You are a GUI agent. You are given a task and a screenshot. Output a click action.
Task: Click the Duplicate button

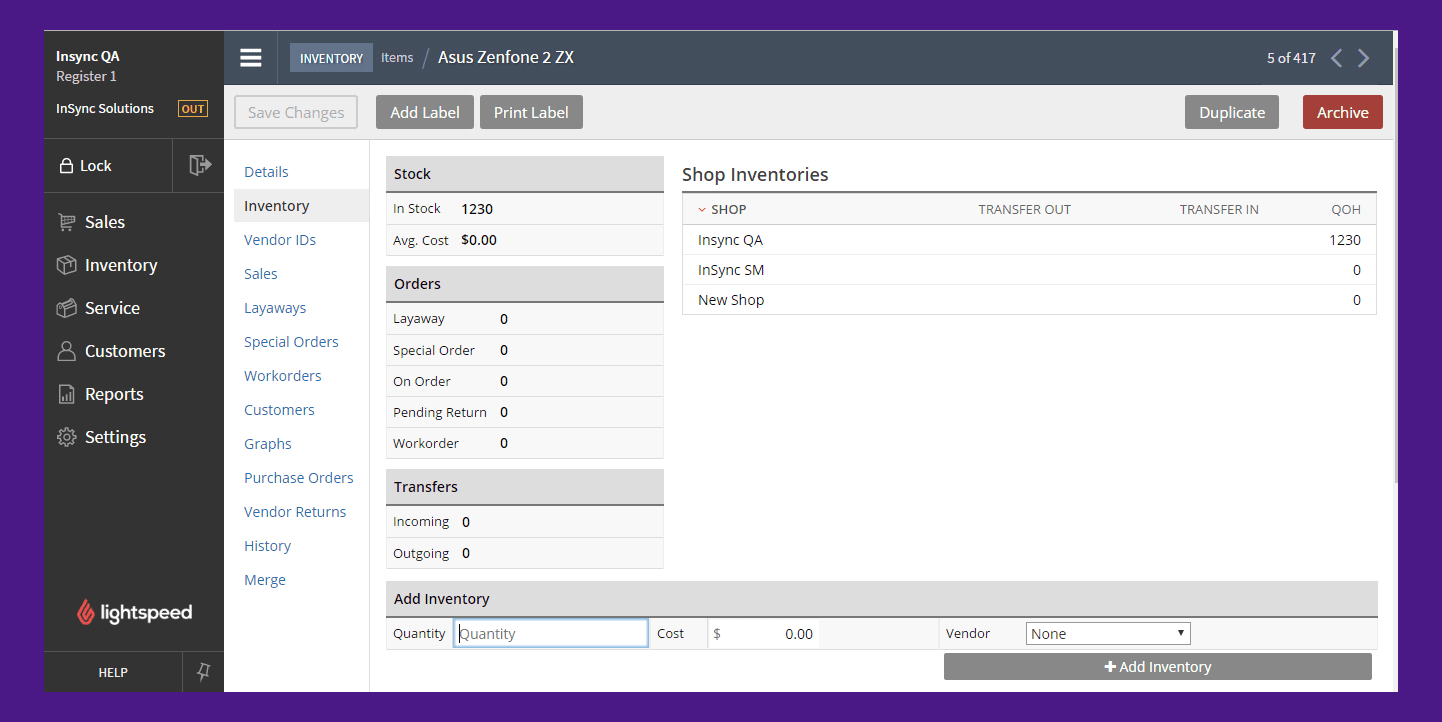coord(1232,112)
